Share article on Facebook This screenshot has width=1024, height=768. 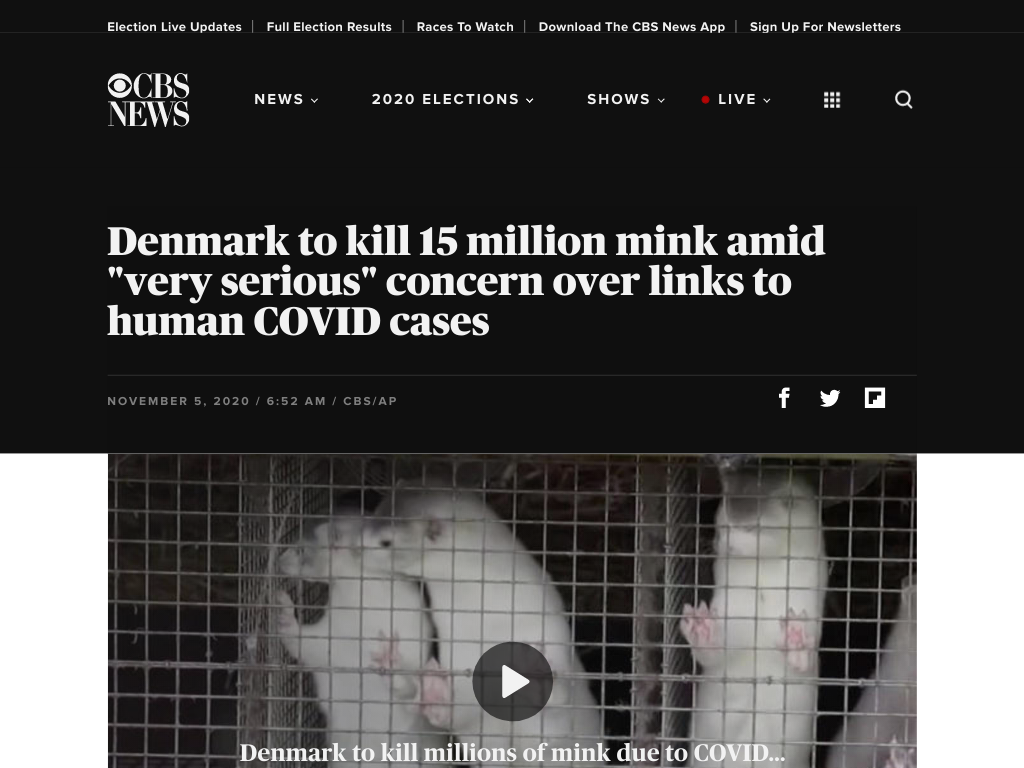[x=784, y=398]
